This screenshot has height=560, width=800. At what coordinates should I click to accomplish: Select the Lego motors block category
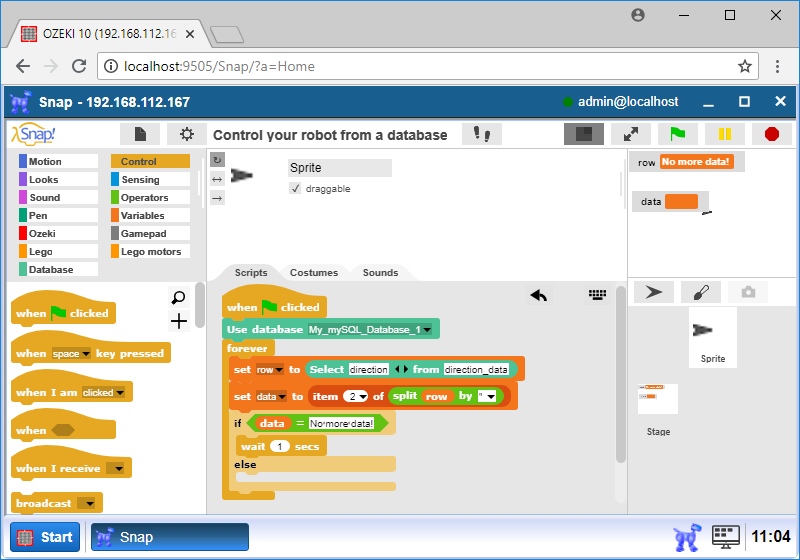click(x=151, y=251)
